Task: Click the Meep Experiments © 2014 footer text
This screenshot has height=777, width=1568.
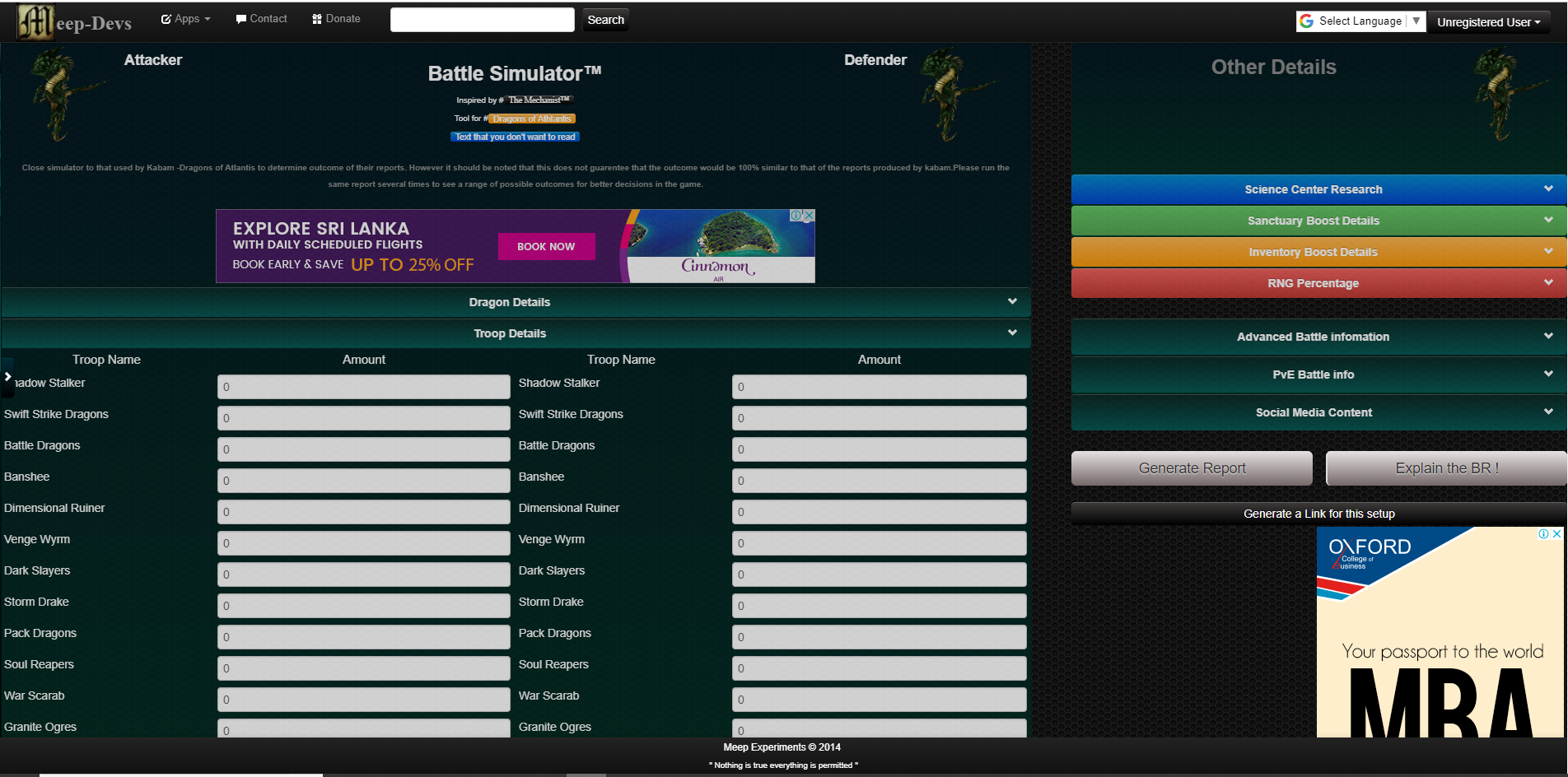Action: click(x=782, y=747)
